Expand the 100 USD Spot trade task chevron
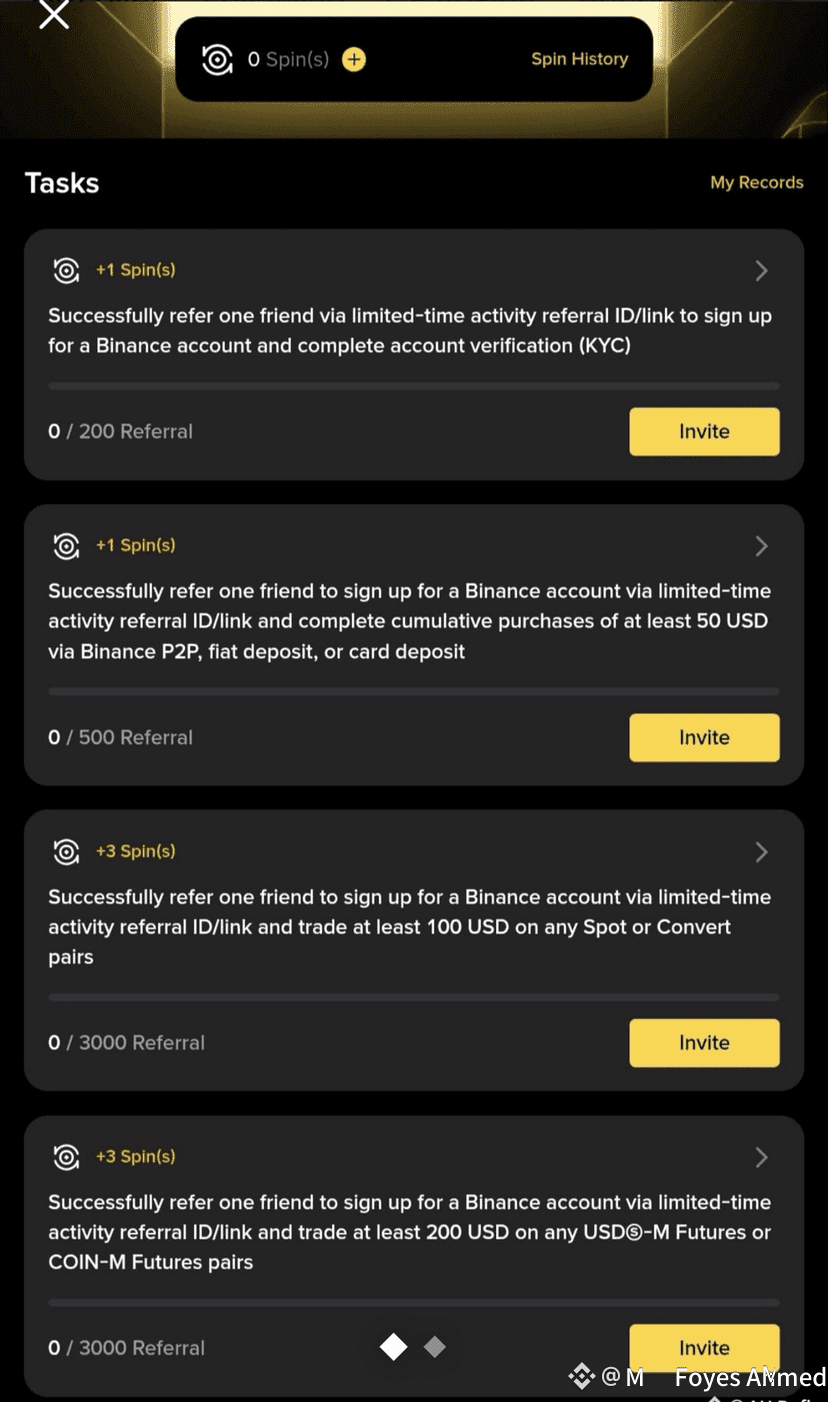Image resolution: width=828 pixels, height=1402 pixels. [762, 852]
